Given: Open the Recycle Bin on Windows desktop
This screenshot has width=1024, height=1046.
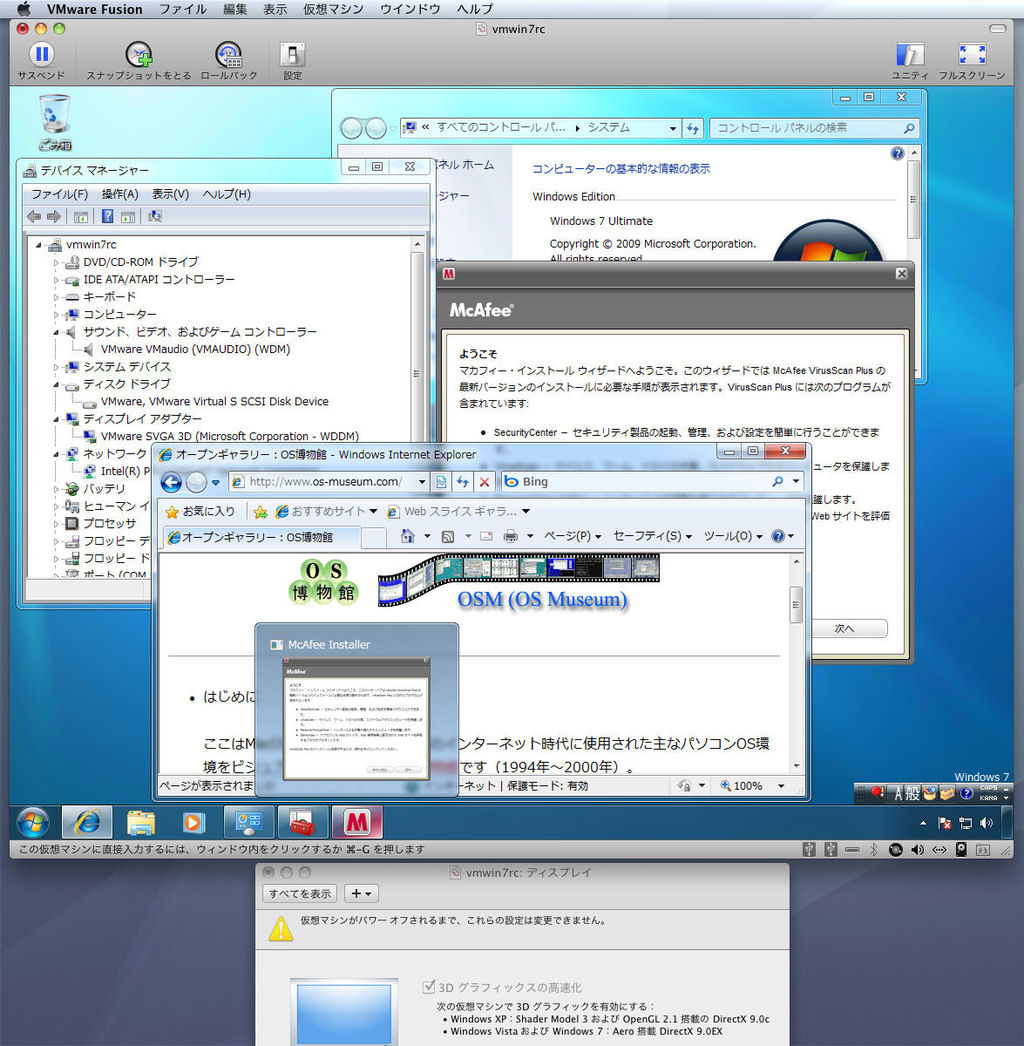Looking at the screenshot, I should point(55,122).
